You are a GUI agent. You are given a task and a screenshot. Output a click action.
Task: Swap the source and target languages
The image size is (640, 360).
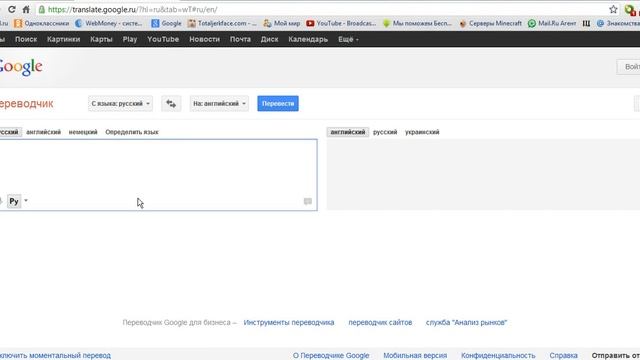[x=171, y=104]
